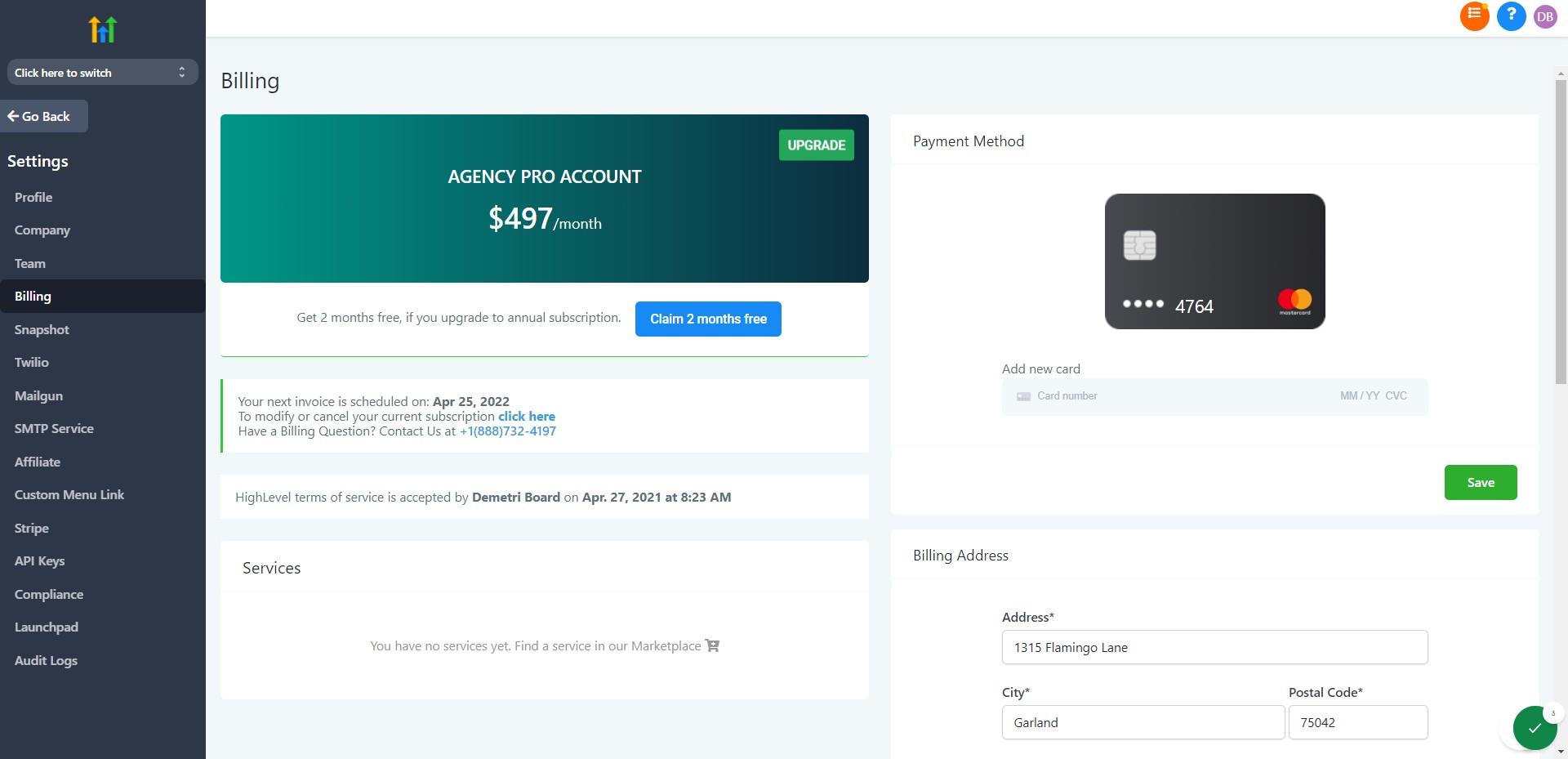Follow the 'click here' subscription link
The image size is (1568, 759).
pos(527,416)
